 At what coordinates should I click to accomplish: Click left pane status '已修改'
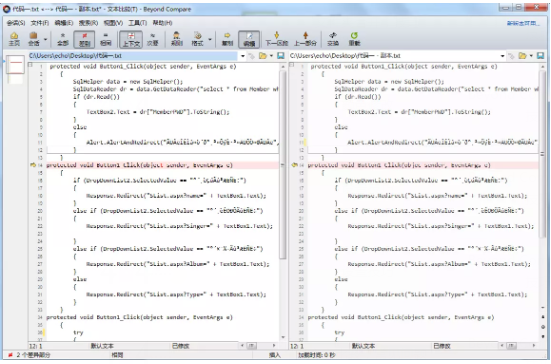coord(181,346)
